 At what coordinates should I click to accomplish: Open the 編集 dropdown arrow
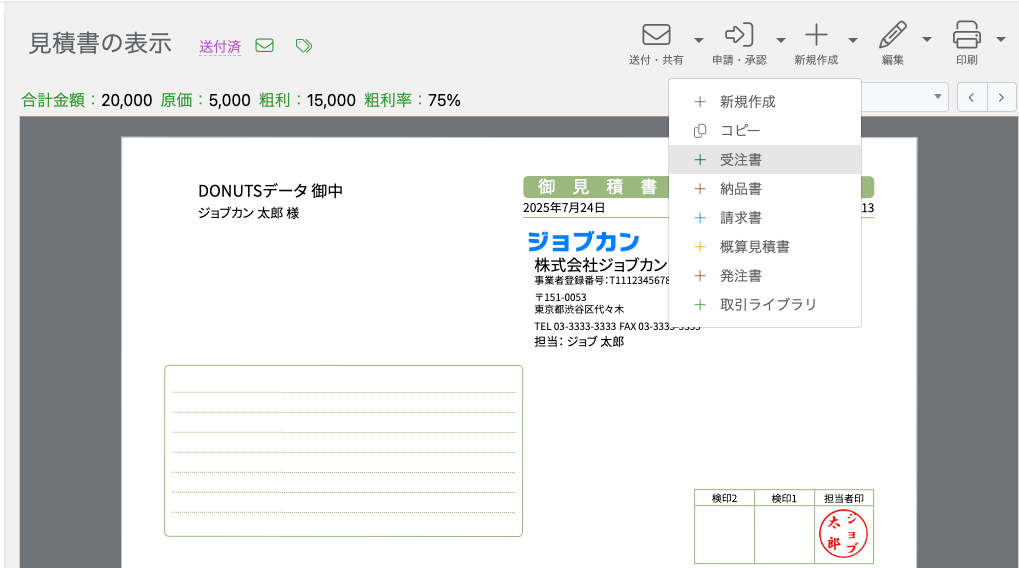[x=926, y=40]
